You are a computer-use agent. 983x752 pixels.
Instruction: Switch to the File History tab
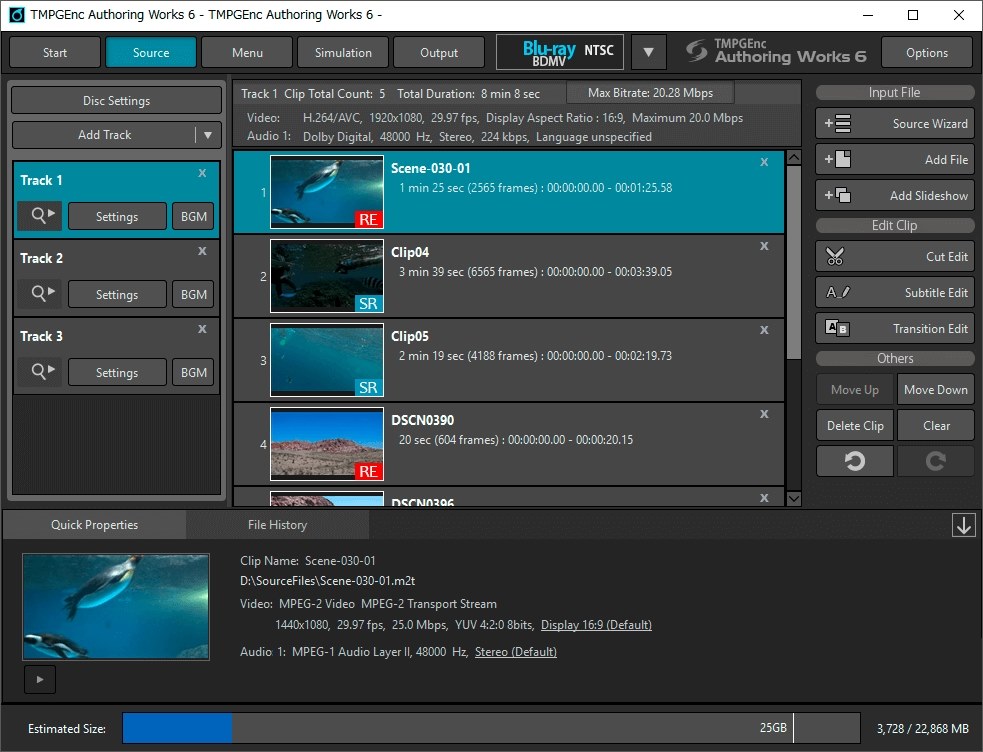pyautogui.click(x=277, y=525)
